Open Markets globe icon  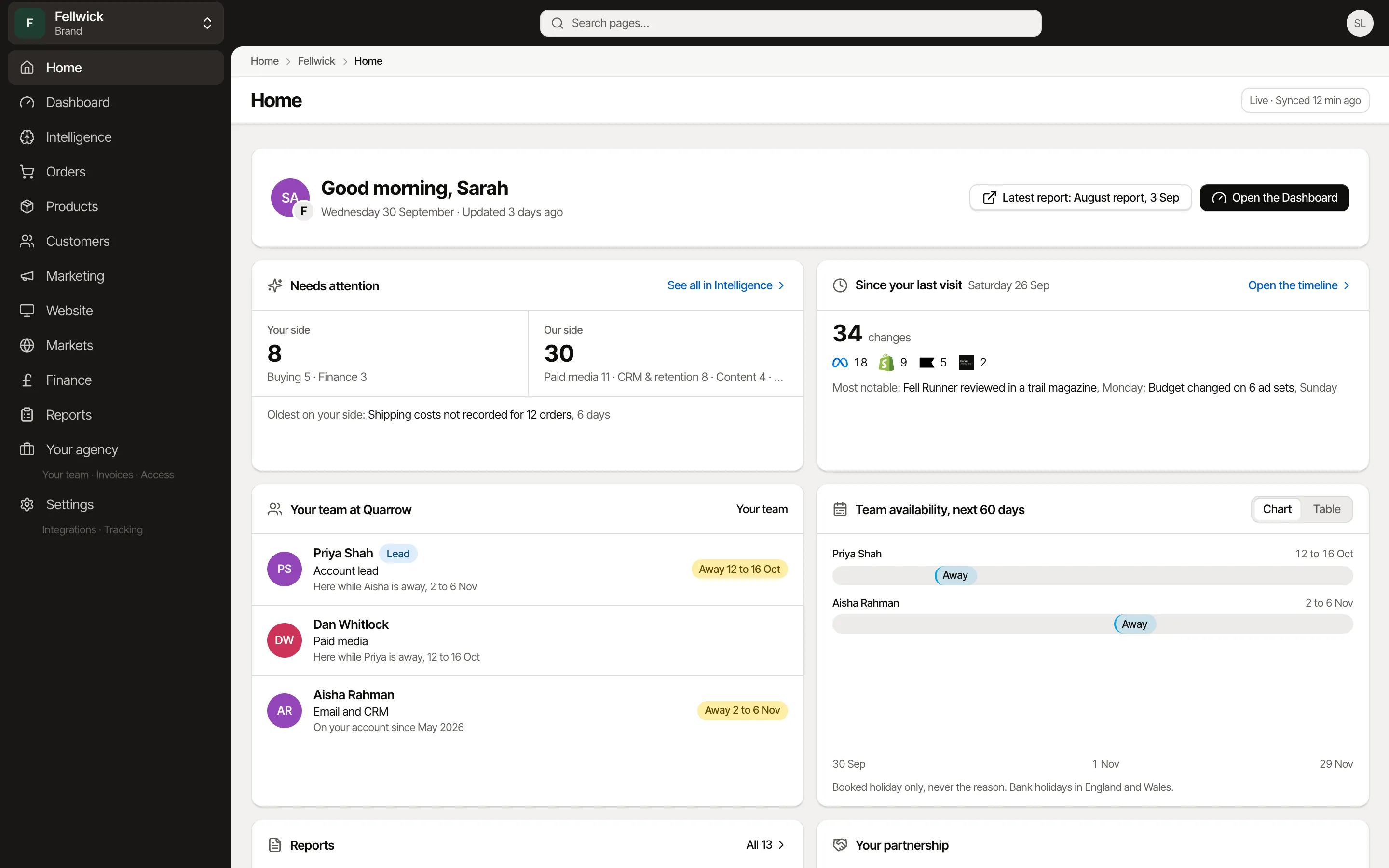[27, 346]
